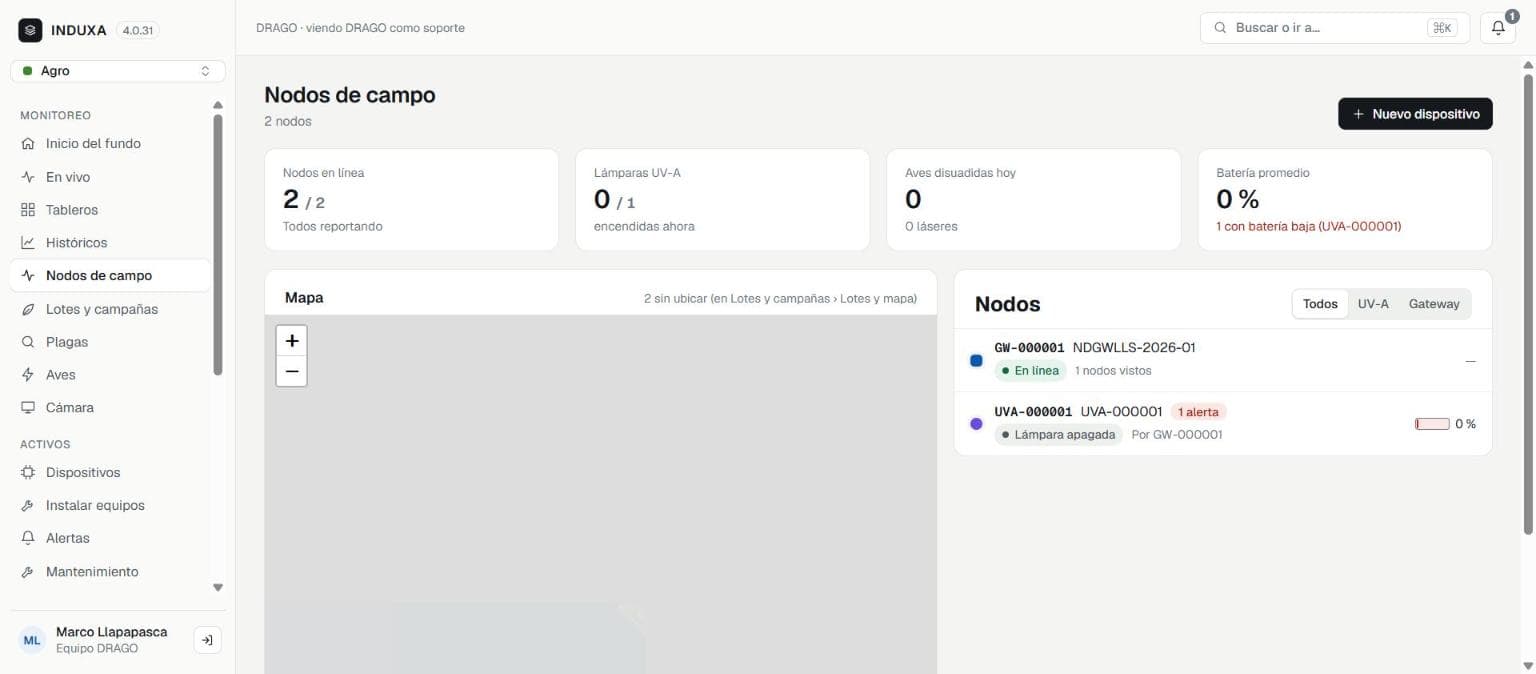Open the Agro workspace dropdown
The image size is (1536, 674).
(x=118, y=71)
